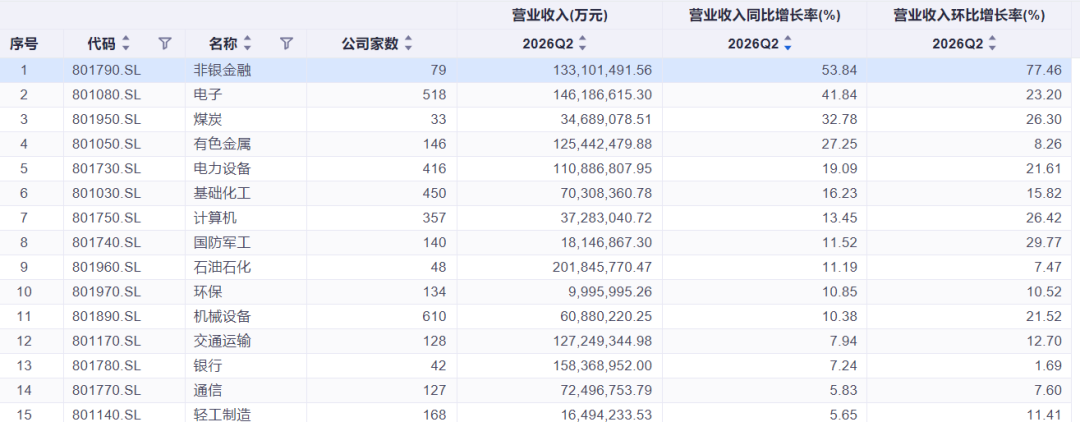Click the 营业收入同比增长率(%) group header
Screen dimensions: 1080x422
pyautogui.click(x=765, y=15)
